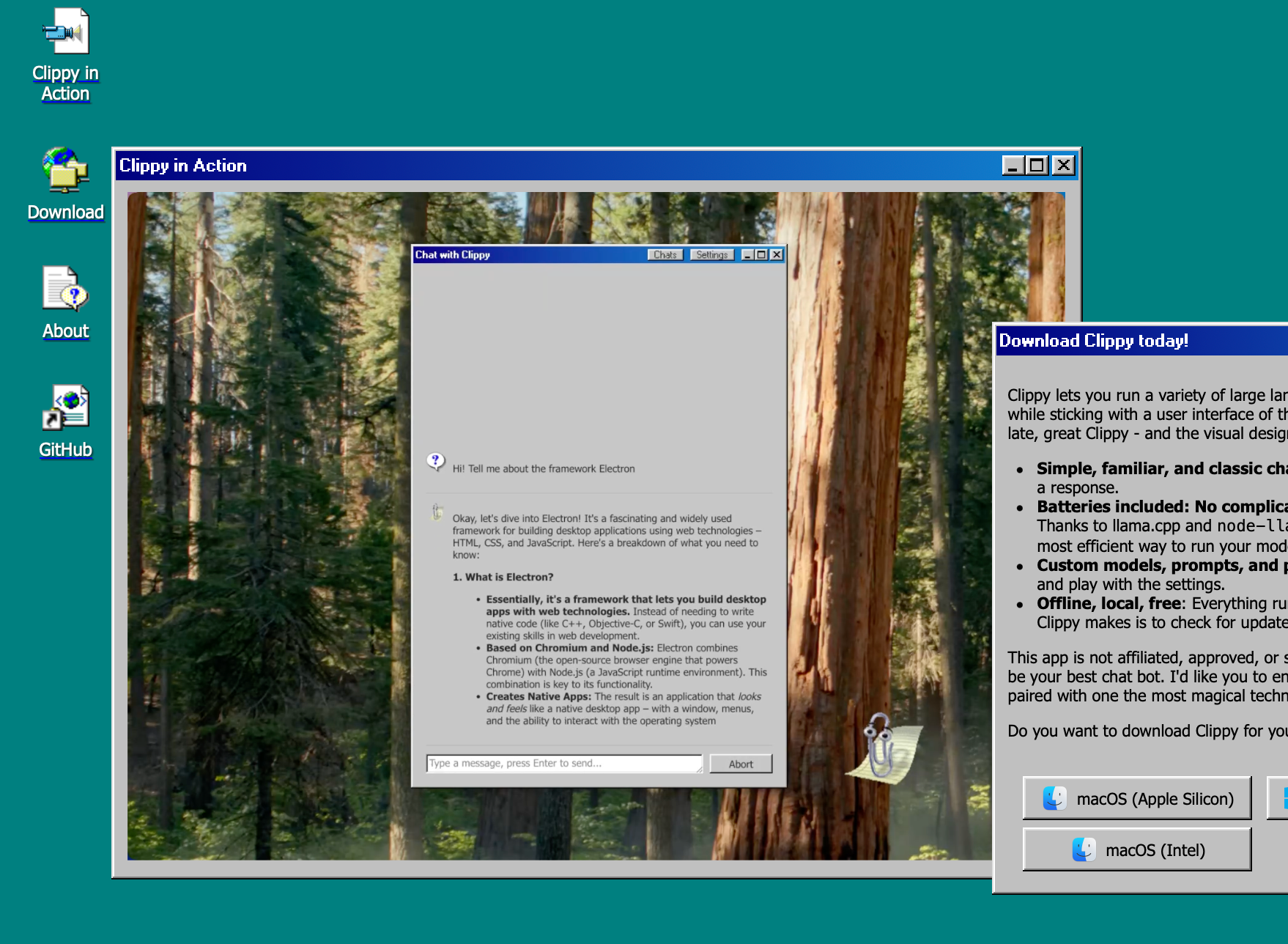Maximize the inner Chat with Clippy window
Viewport: 1288px width, 944px height.
[761, 255]
